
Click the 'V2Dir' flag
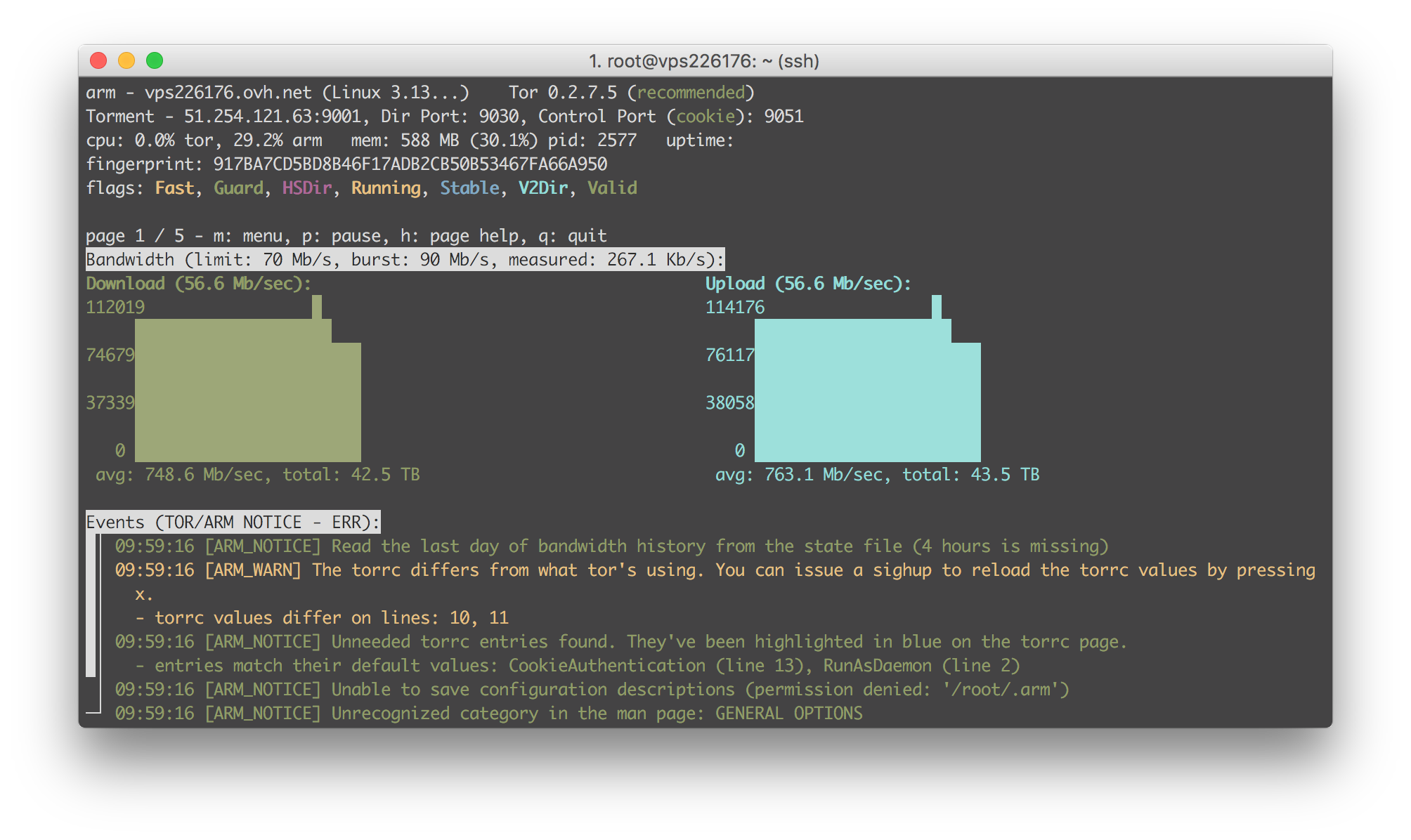click(x=543, y=188)
